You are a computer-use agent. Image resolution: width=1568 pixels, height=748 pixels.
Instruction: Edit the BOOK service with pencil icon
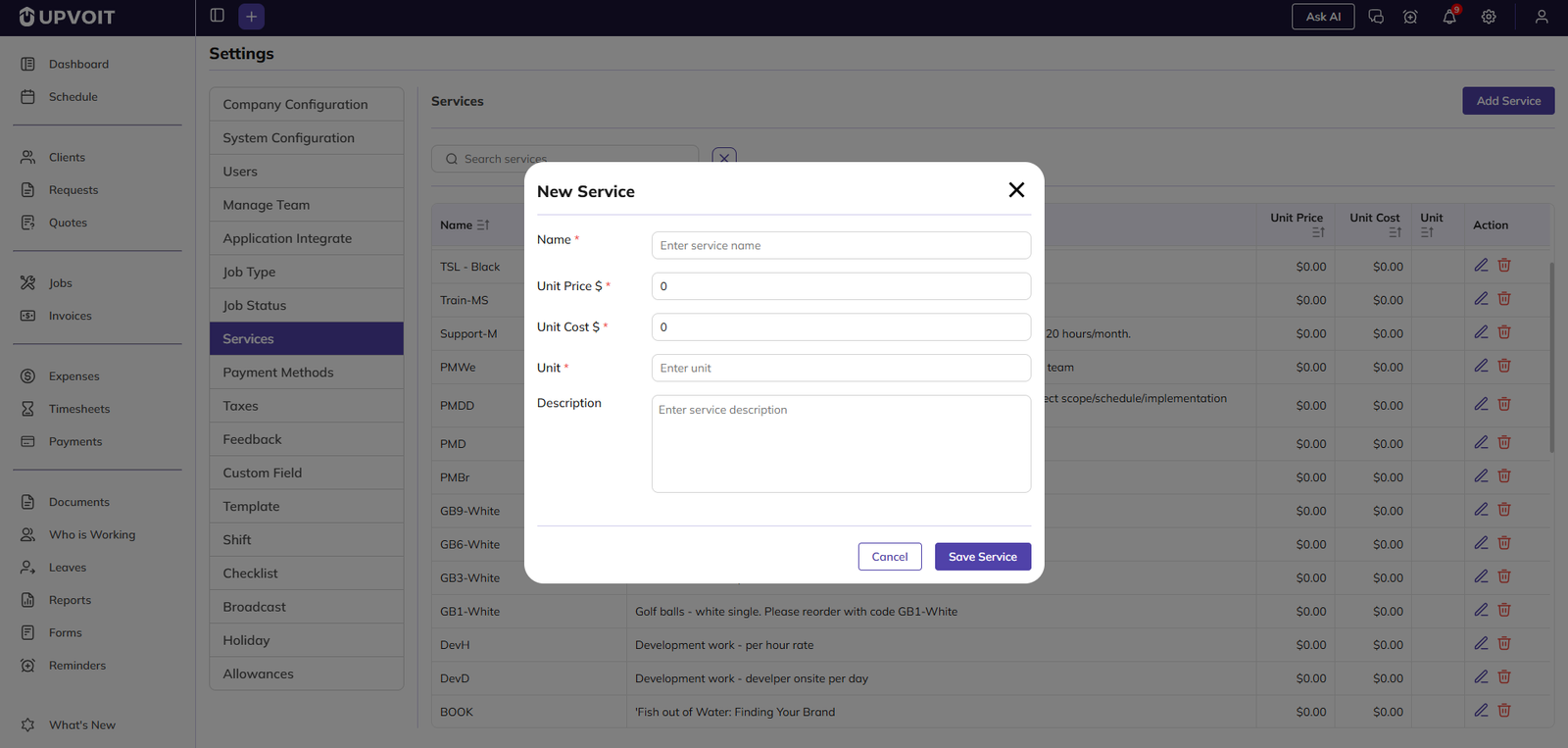click(x=1481, y=711)
